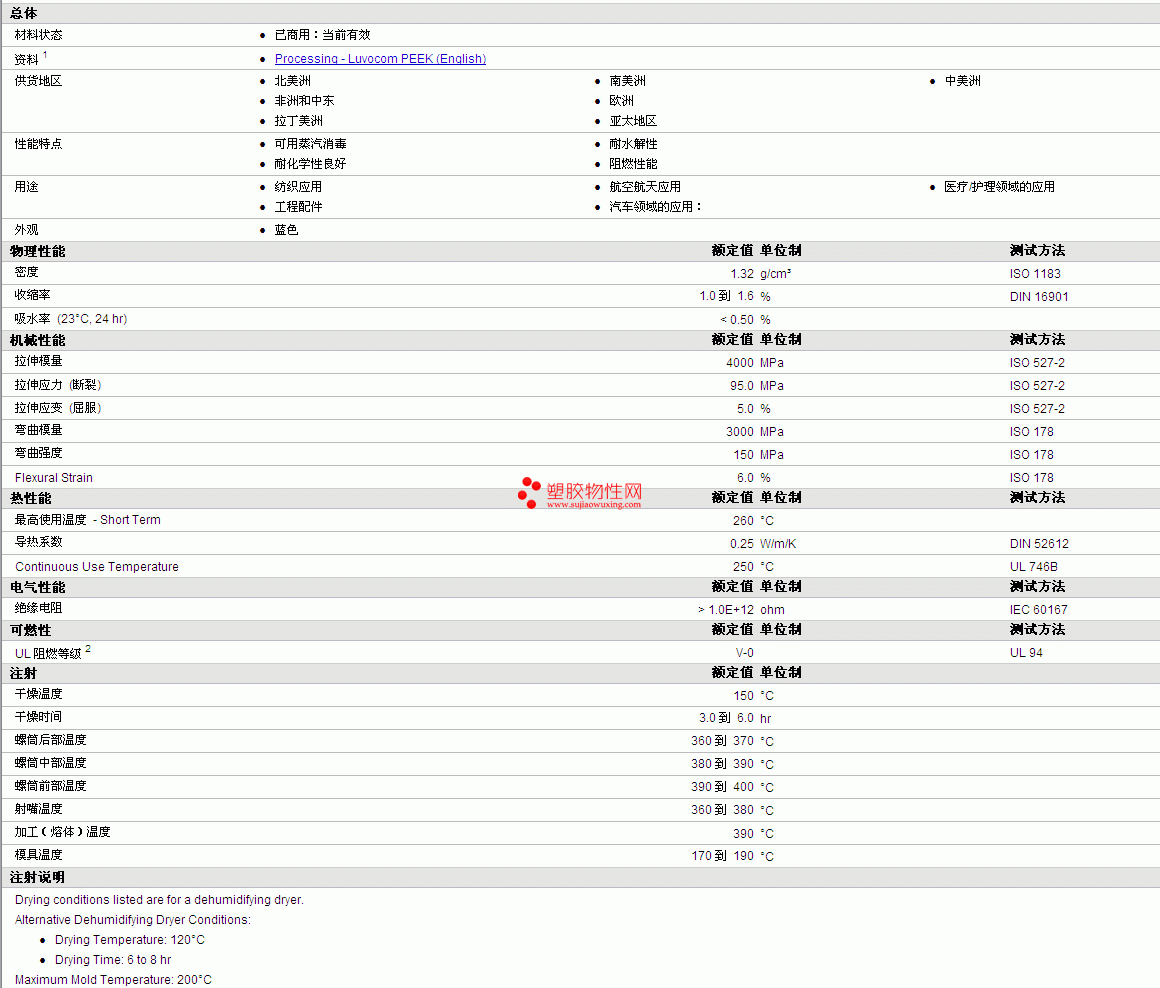Viewport: 1160px width, 988px height.
Task: Click the ISO 1183 test method
Action: pyautogui.click(x=1035, y=274)
